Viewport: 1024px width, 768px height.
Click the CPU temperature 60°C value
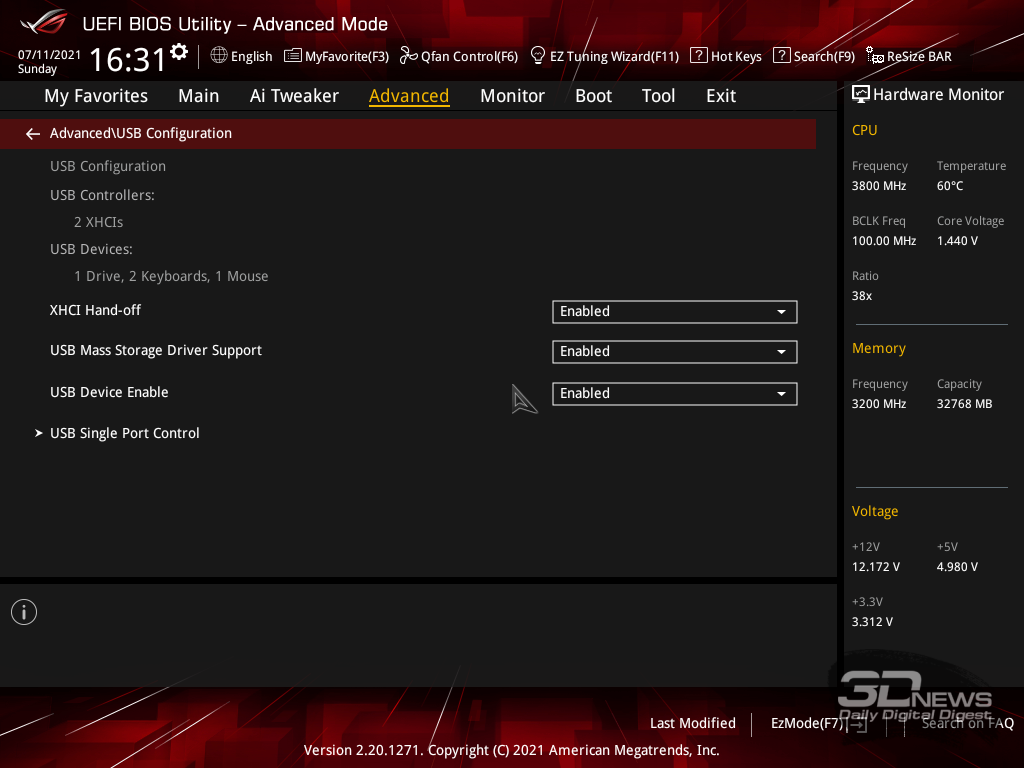coord(950,186)
